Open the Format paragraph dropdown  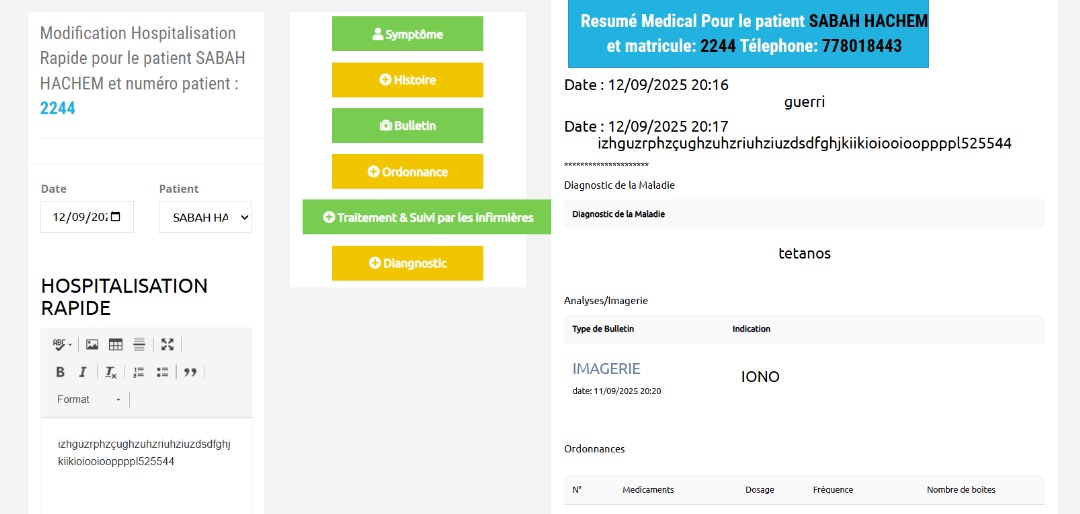click(89, 399)
